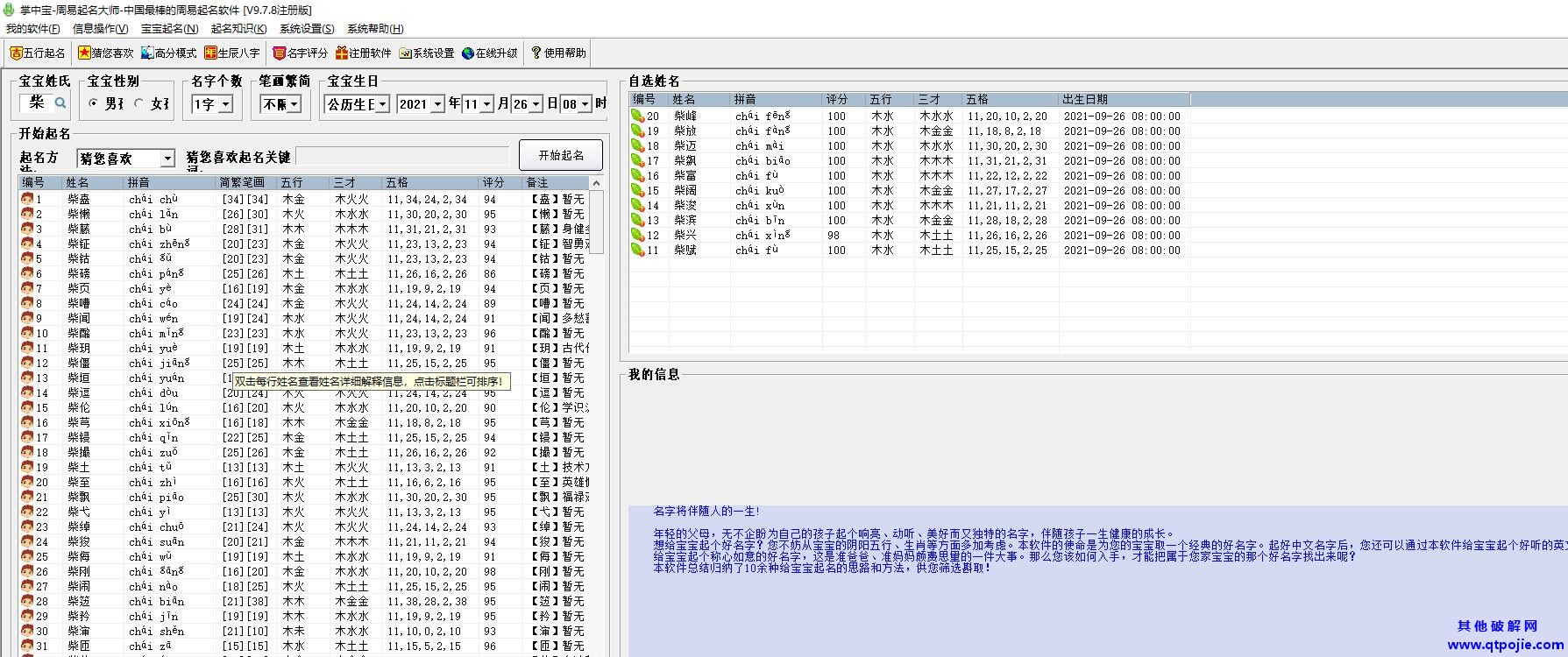Click 在线升级 toolbar item
This screenshot has width=1568, height=657.
point(489,53)
